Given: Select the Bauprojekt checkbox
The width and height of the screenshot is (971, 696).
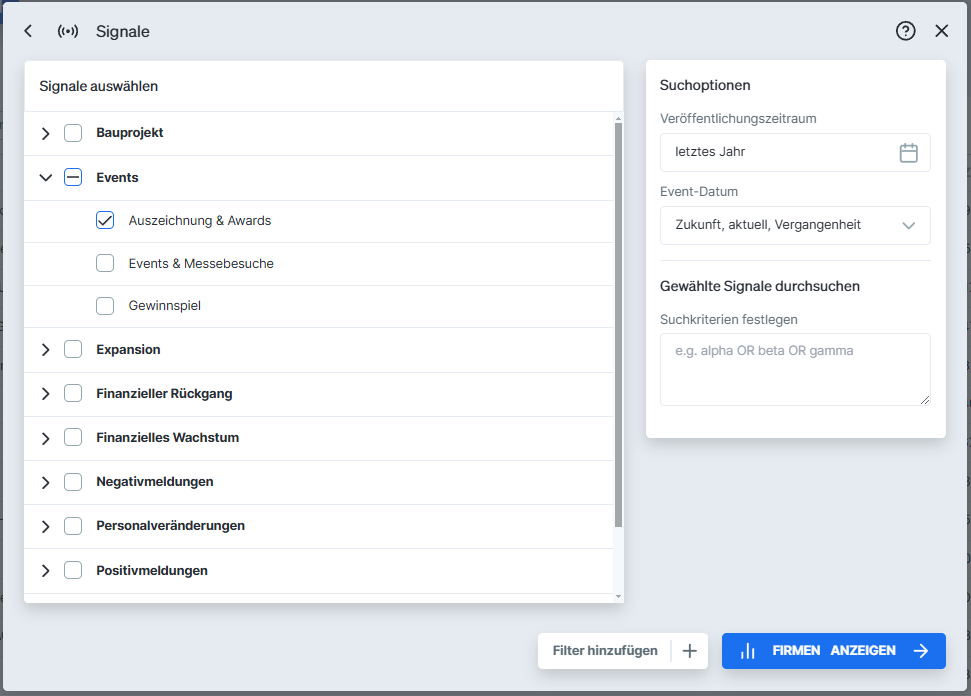Looking at the screenshot, I should coord(73,132).
